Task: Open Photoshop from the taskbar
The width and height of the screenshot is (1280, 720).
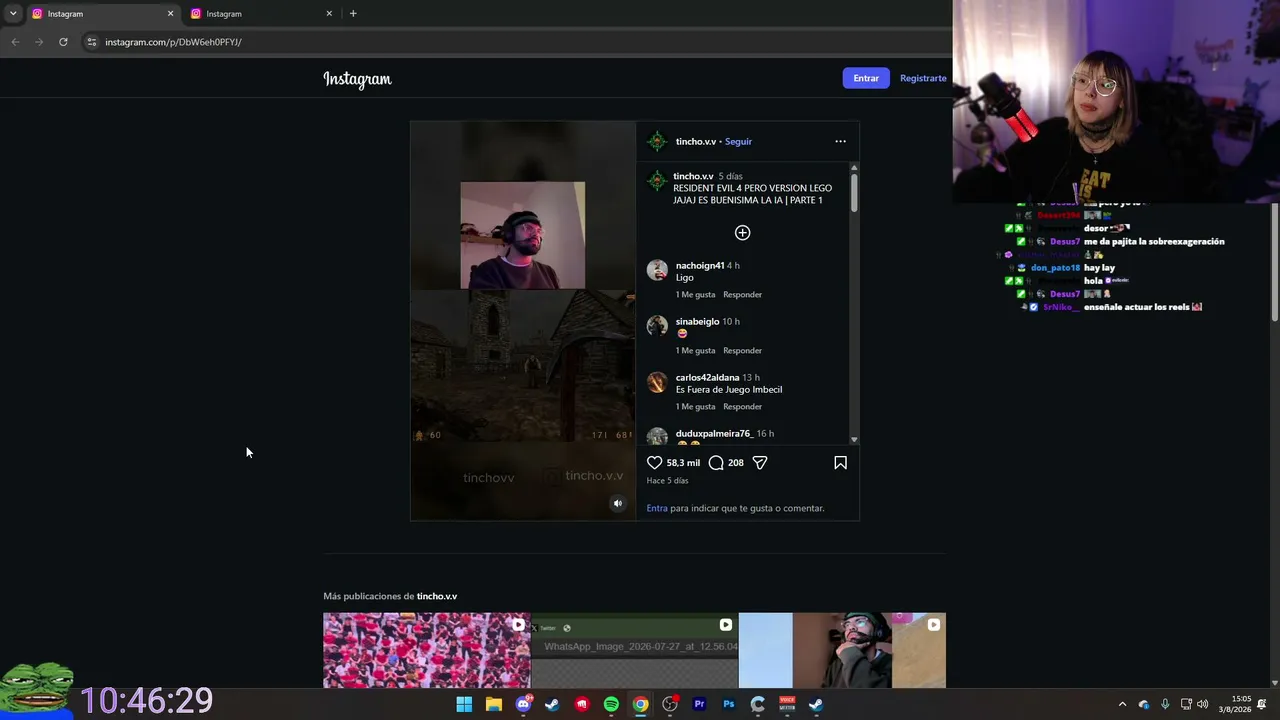Action: coord(729,704)
